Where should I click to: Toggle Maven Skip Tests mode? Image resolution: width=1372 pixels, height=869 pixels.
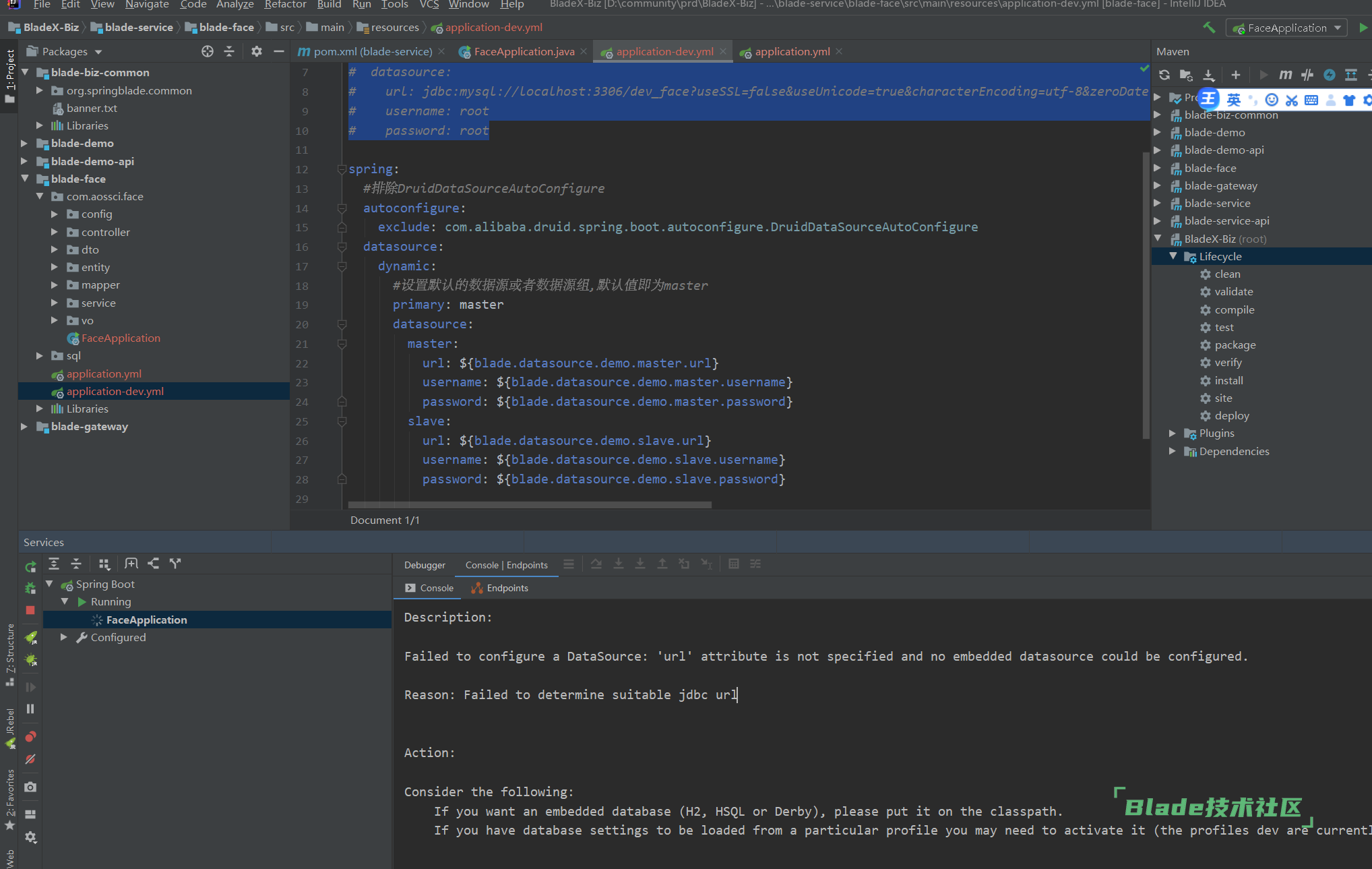1330,75
